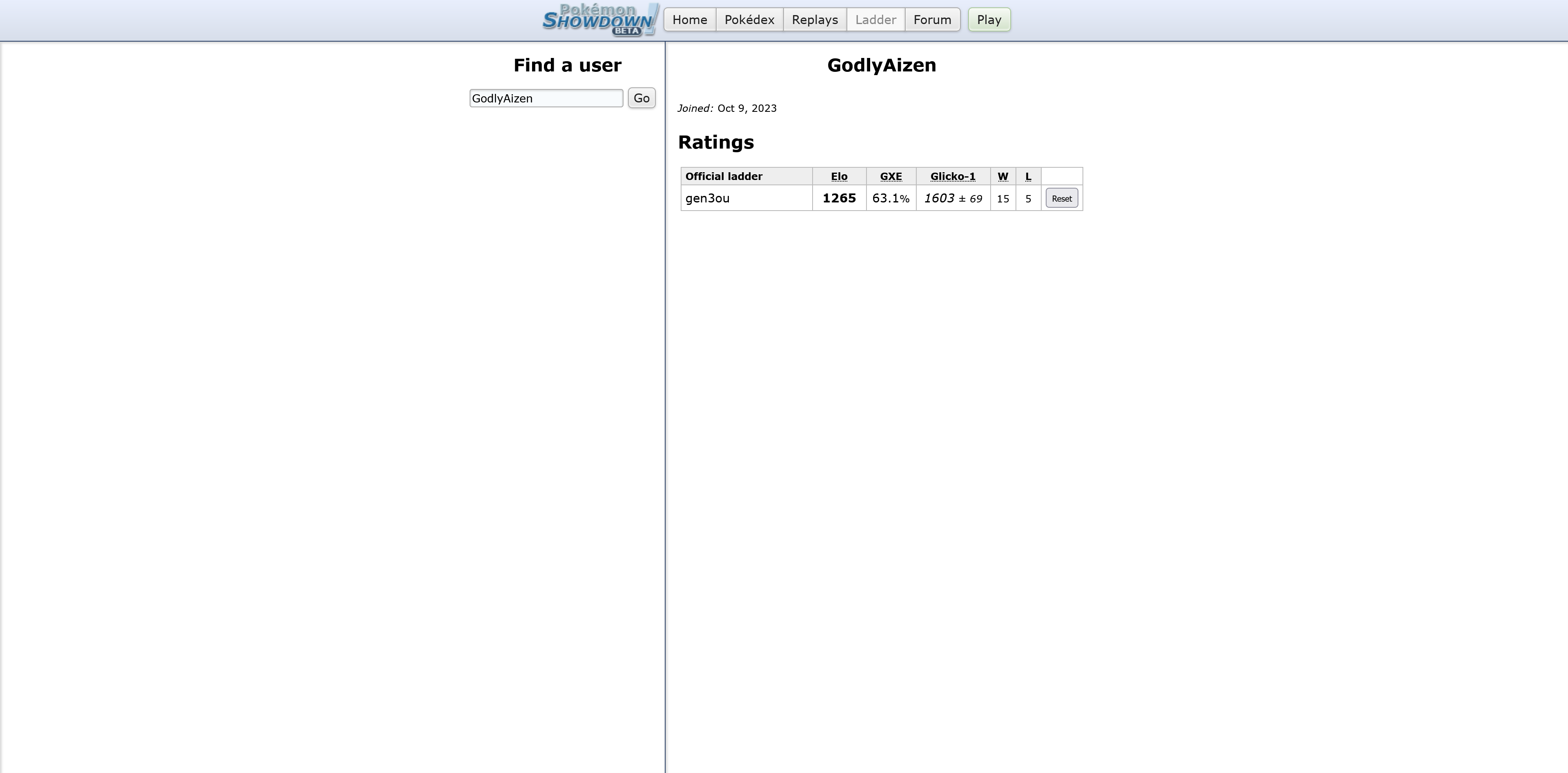The image size is (1568, 773).
Task: Visit the Forum link
Action: coord(932,20)
